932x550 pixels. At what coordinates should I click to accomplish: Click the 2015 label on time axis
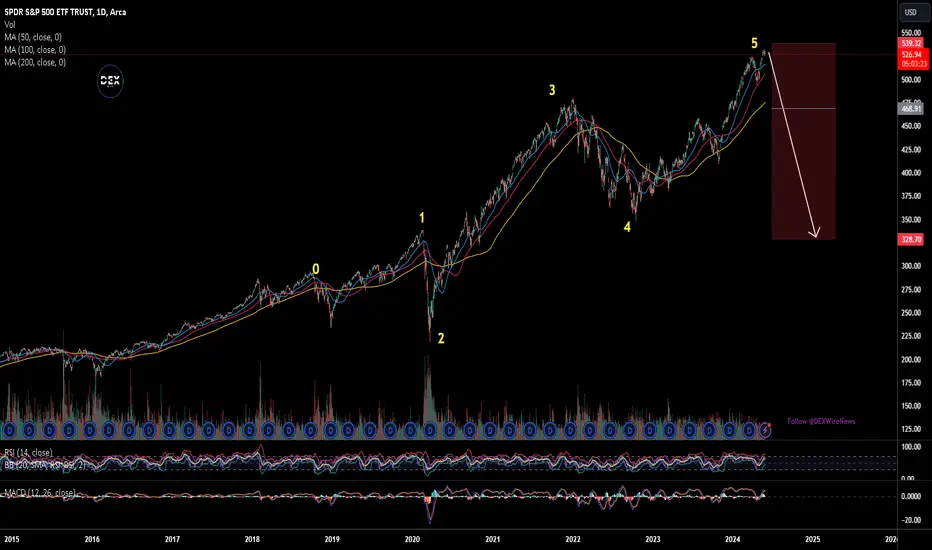click(12, 539)
